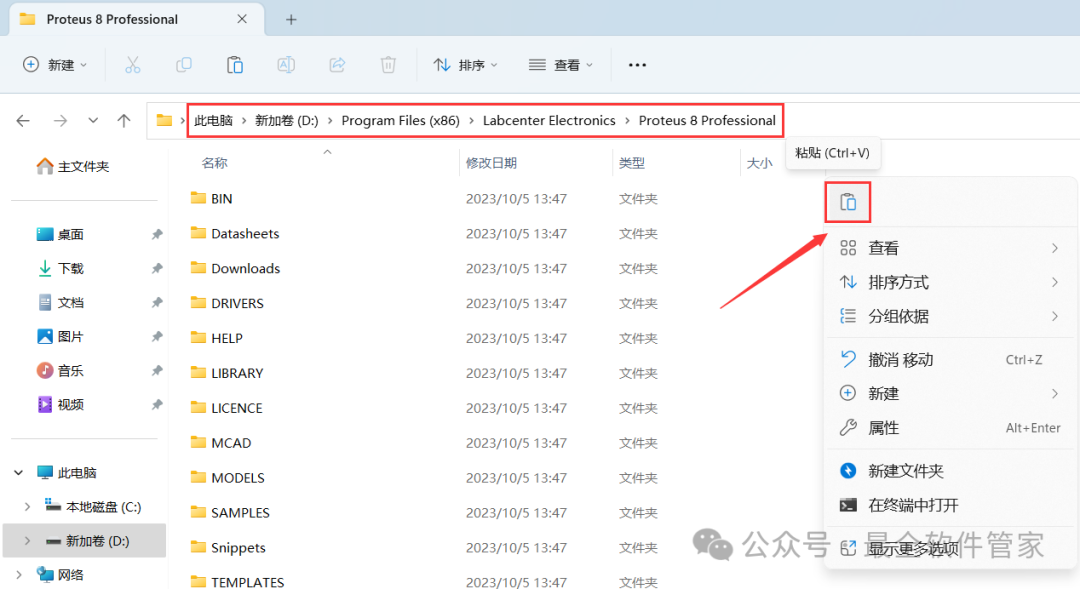Choose 属性 from the context menu

pyautogui.click(x=884, y=427)
